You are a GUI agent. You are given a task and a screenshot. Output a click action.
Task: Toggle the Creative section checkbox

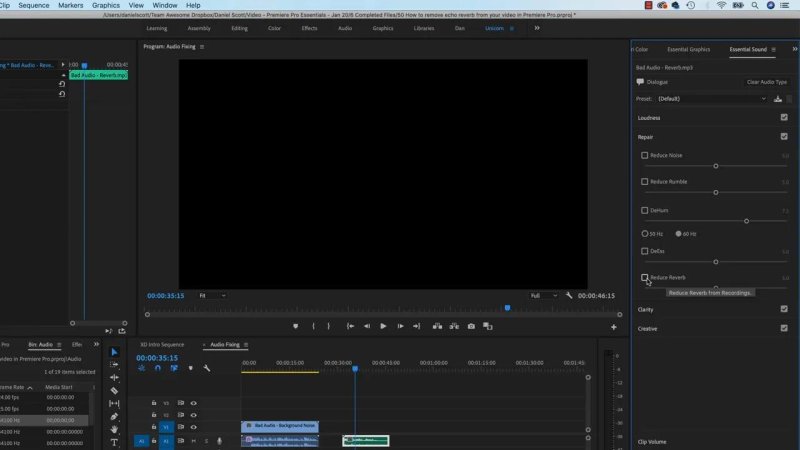[x=784, y=329]
